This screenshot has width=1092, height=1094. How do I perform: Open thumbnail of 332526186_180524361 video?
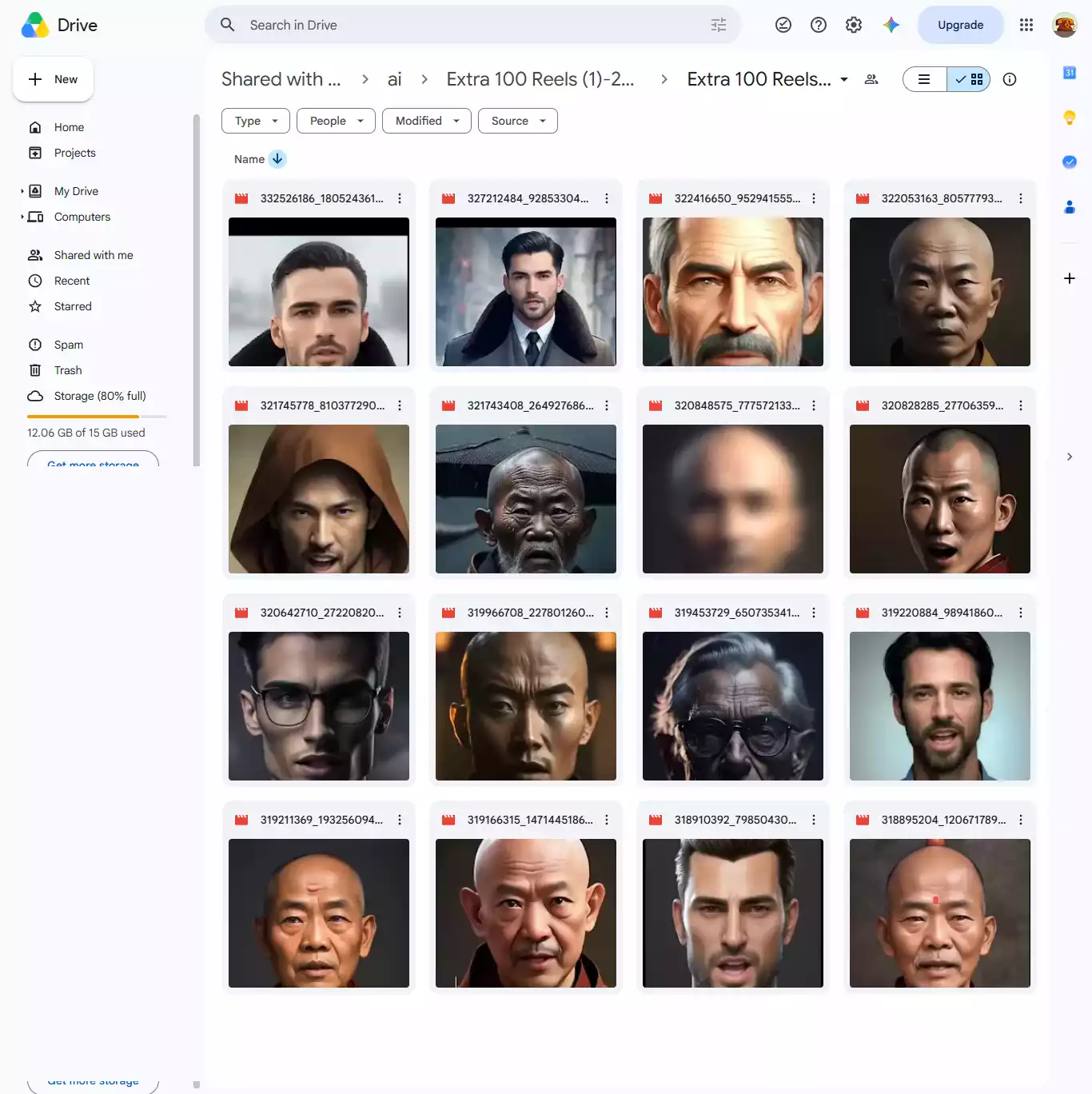[x=319, y=292]
